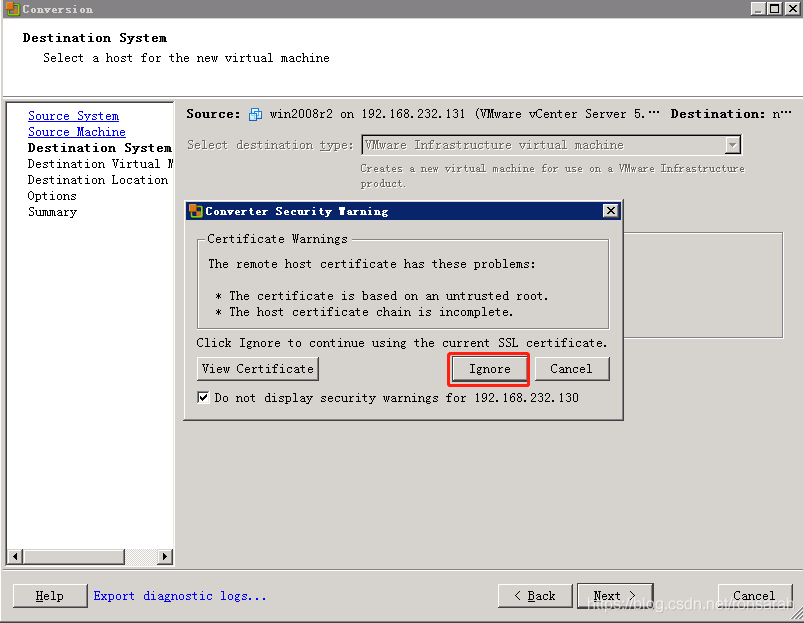Image resolution: width=804 pixels, height=623 pixels.
Task: Click the 'Destination System' page heading
Action: pyautogui.click(x=94, y=38)
